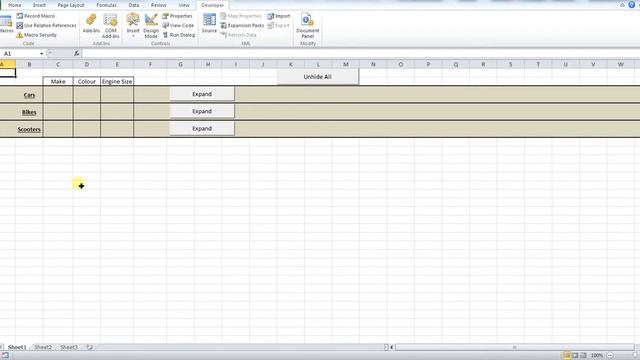
Task: Open COM Add-Ins manager
Action: (x=111, y=26)
